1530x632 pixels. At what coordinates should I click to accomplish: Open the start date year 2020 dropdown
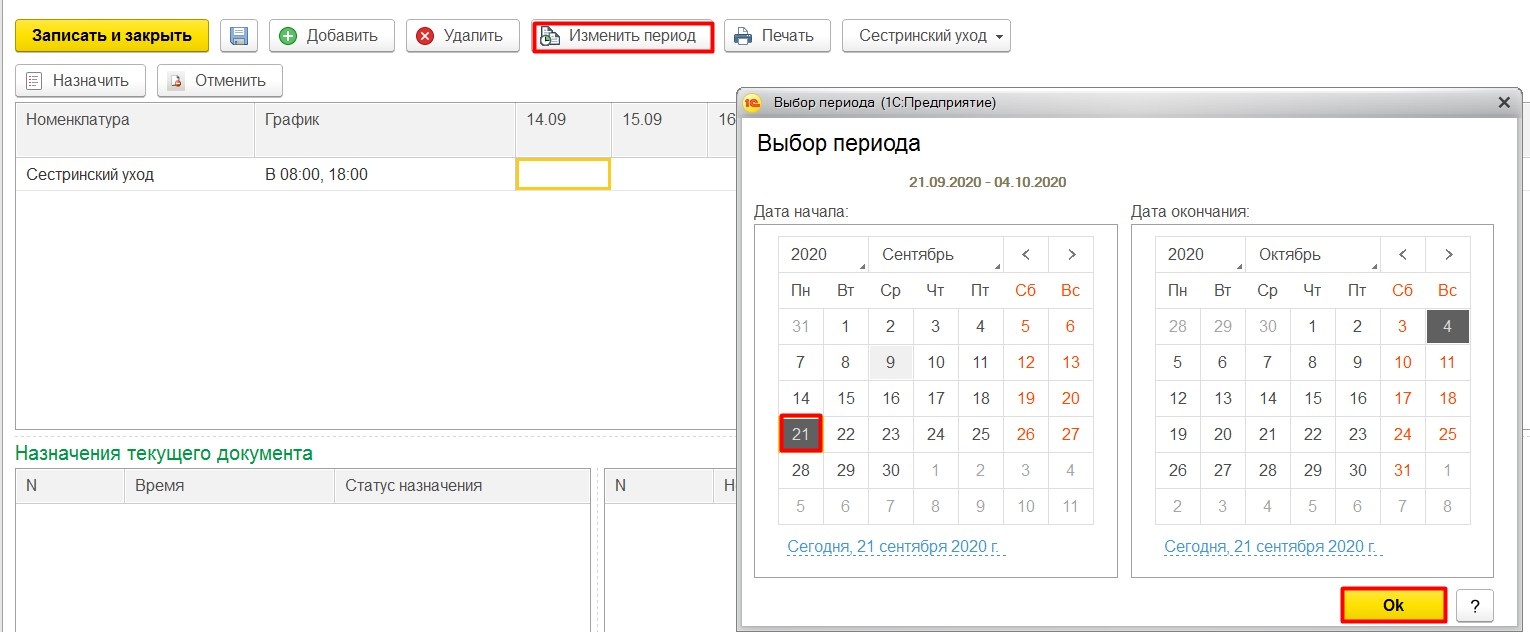point(823,255)
